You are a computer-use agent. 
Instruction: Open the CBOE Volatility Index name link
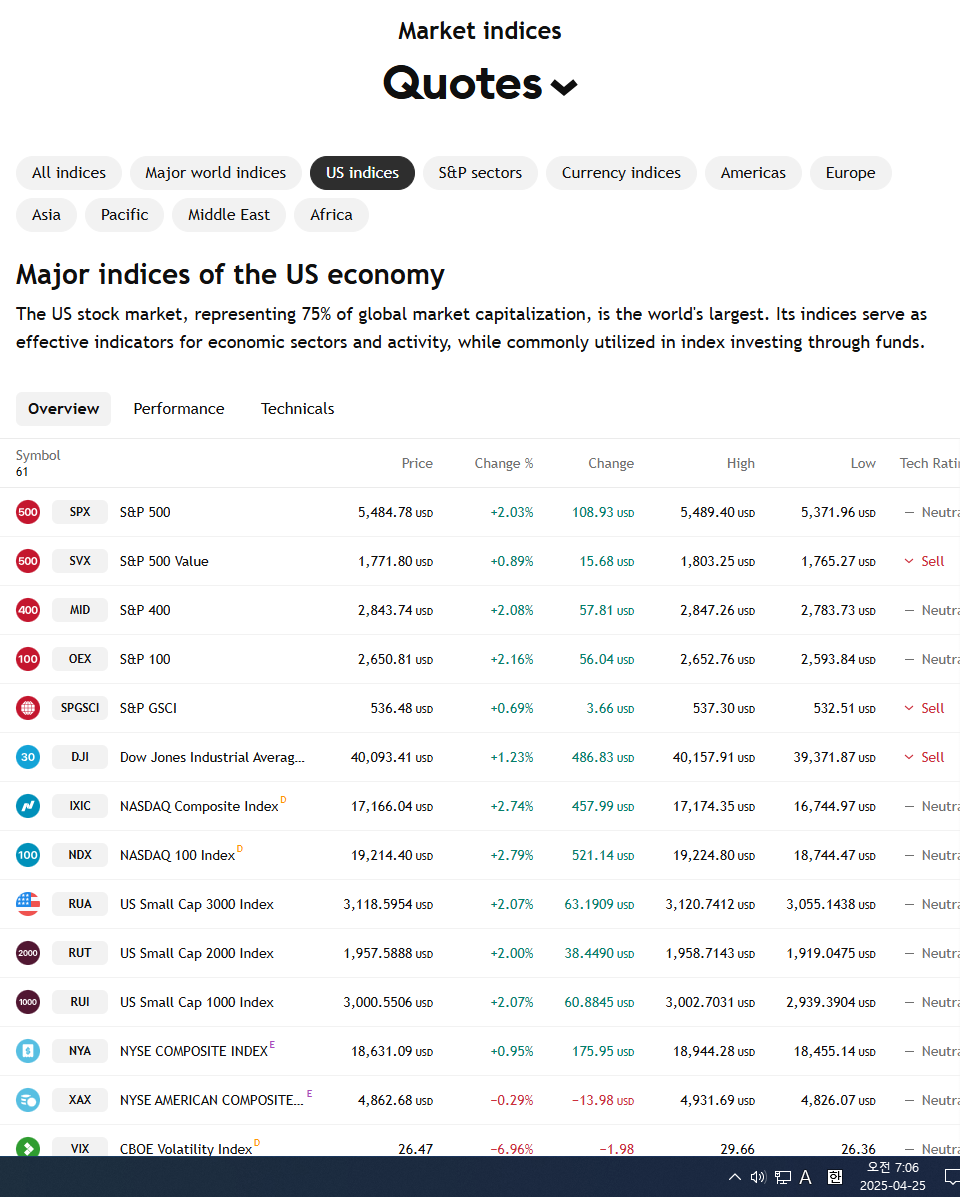coord(186,1148)
